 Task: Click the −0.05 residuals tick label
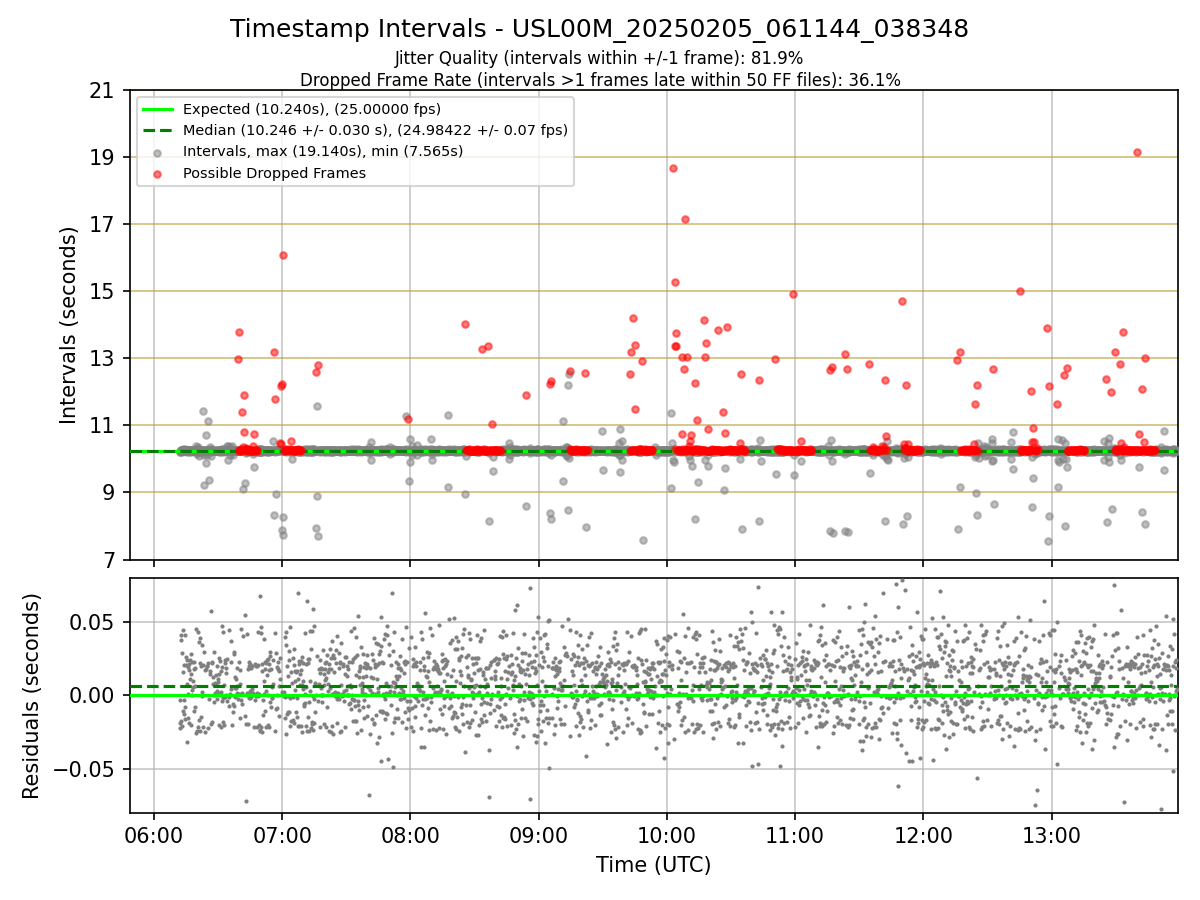tap(82, 770)
